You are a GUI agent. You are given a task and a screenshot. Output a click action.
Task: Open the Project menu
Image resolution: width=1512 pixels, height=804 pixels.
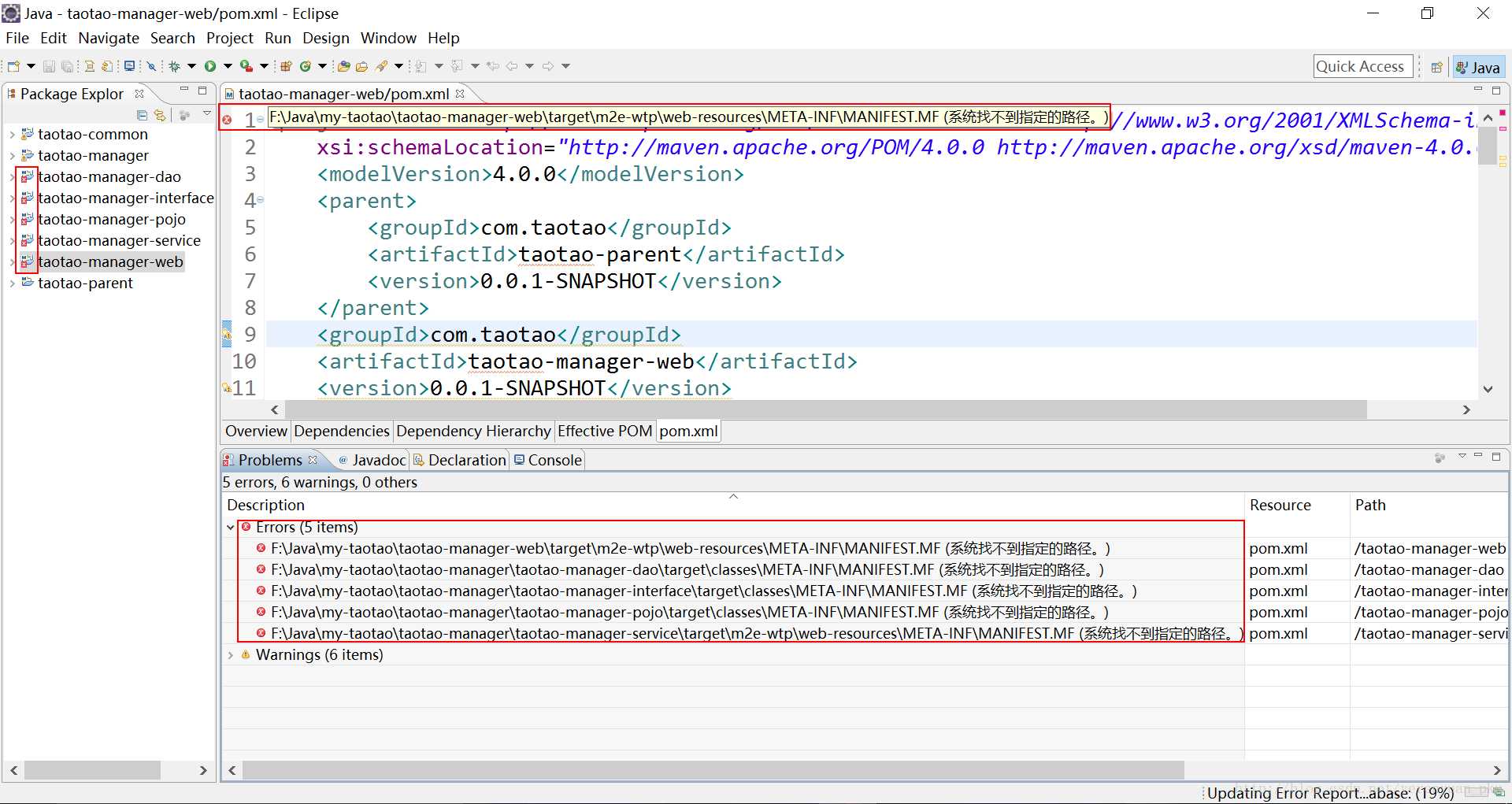[229, 38]
